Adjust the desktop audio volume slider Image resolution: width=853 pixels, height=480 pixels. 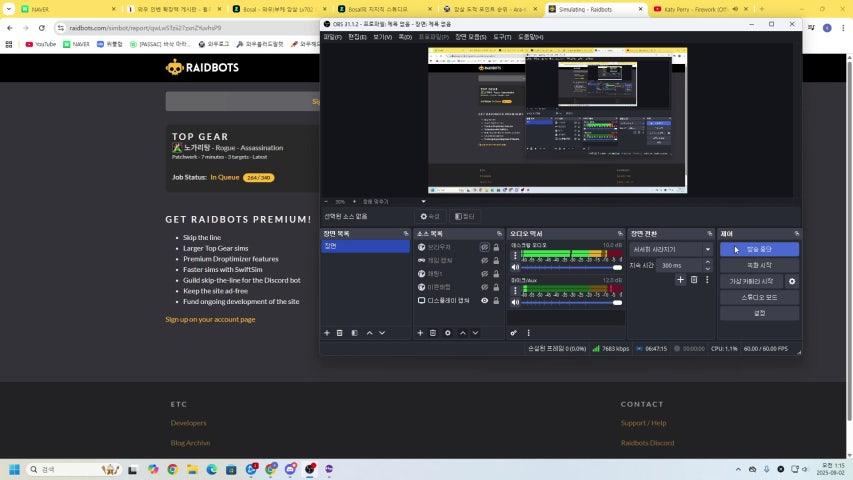(571, 267)
